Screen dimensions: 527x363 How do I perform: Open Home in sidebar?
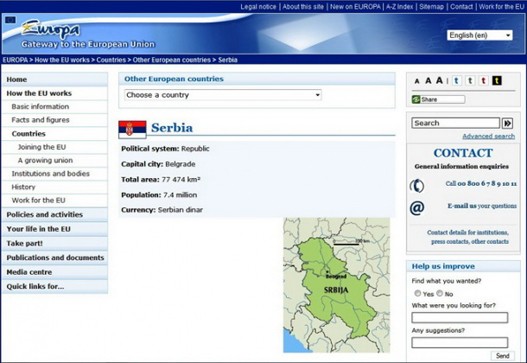tap(55, 80)
